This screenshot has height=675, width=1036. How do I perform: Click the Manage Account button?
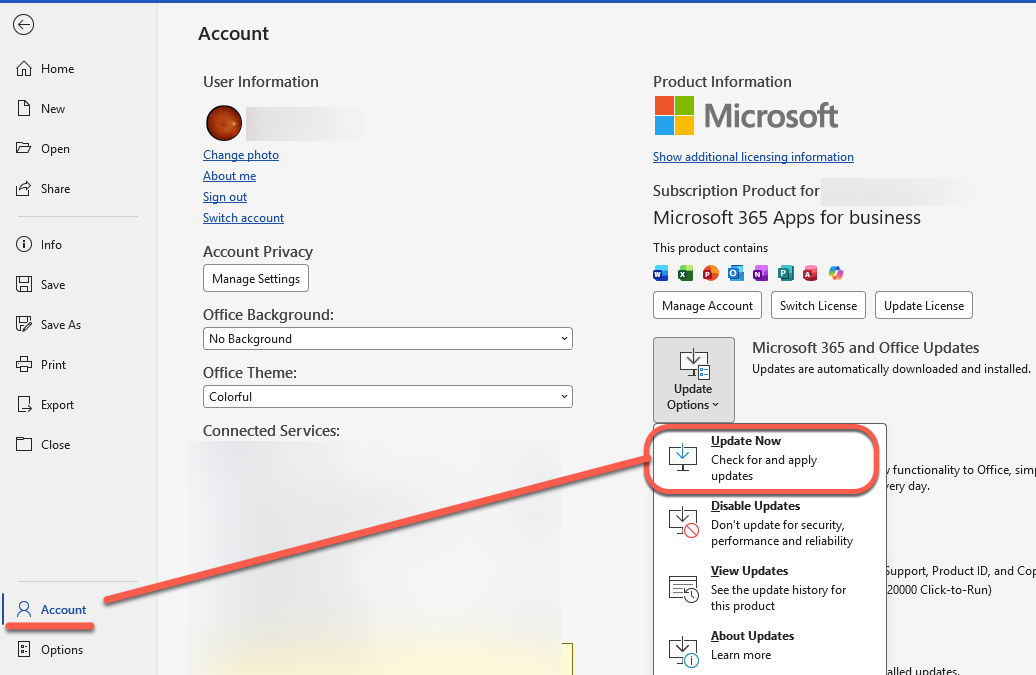[x=708, y=306]
